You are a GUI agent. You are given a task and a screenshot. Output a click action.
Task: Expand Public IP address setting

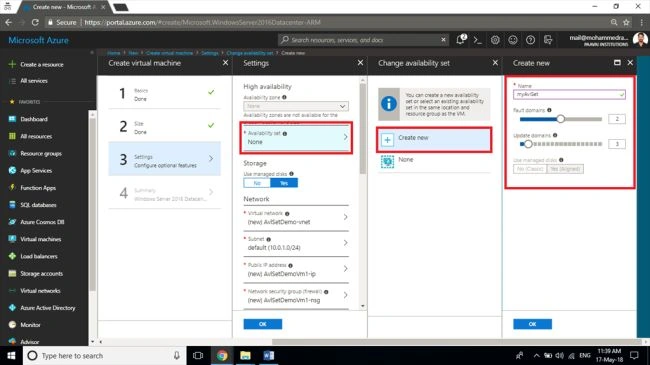click(296, 270)
